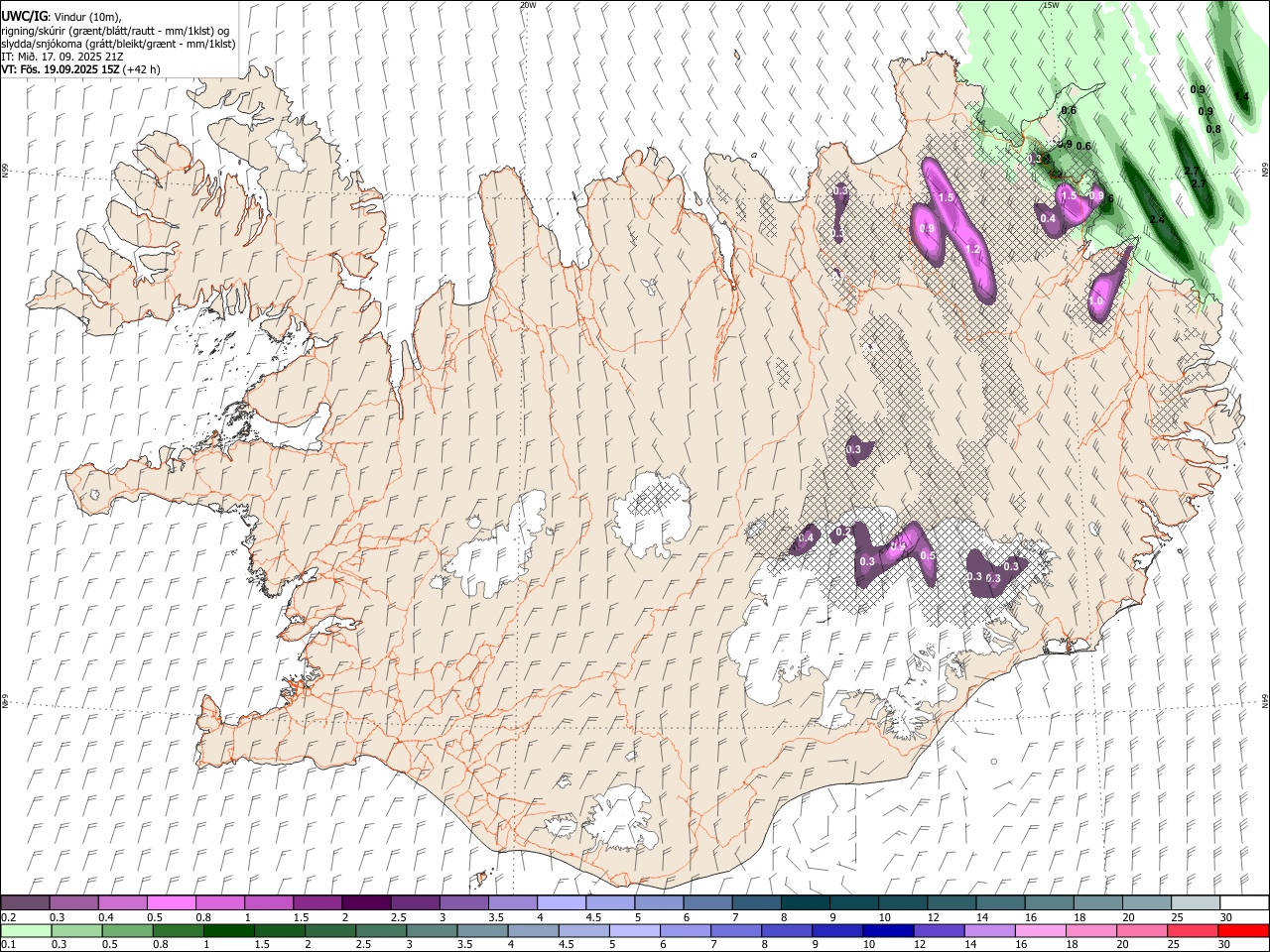Image resolution: width=1270 pixels, height=952 pixels.
Task: Click the white snow swatch starting at 30
Action: [x=1243, y=902]
